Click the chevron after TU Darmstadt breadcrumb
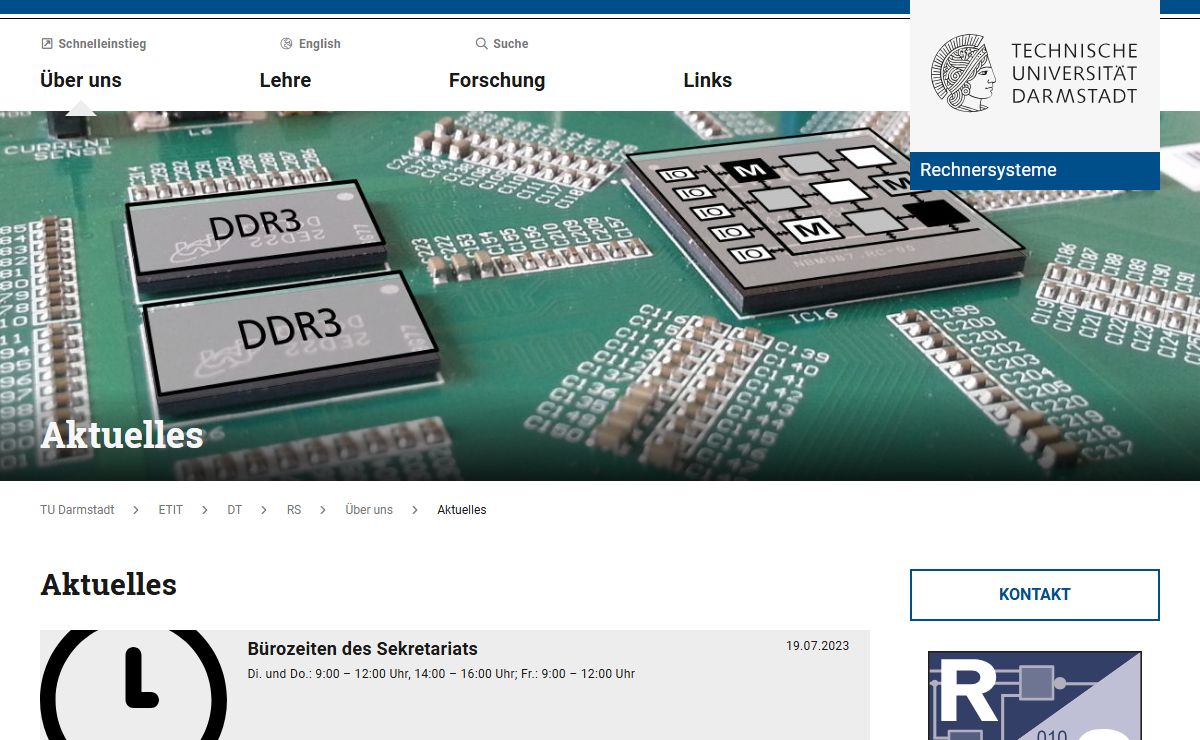 click(x=136, y=510)
